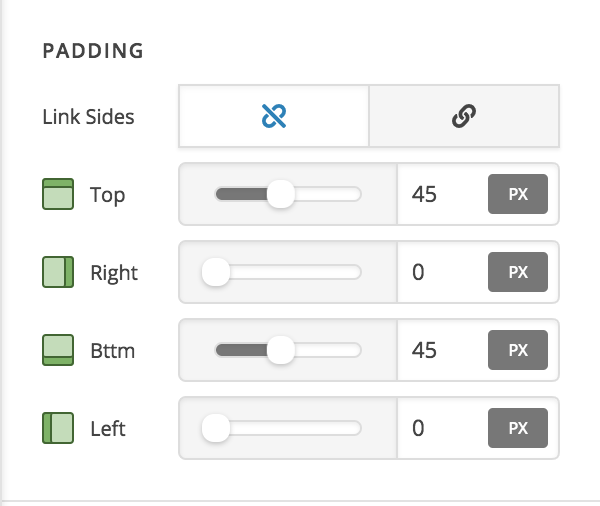Viewport: 600px width, 506px height.
Task: Click the Top padding side icon
Action: point(59,194)
